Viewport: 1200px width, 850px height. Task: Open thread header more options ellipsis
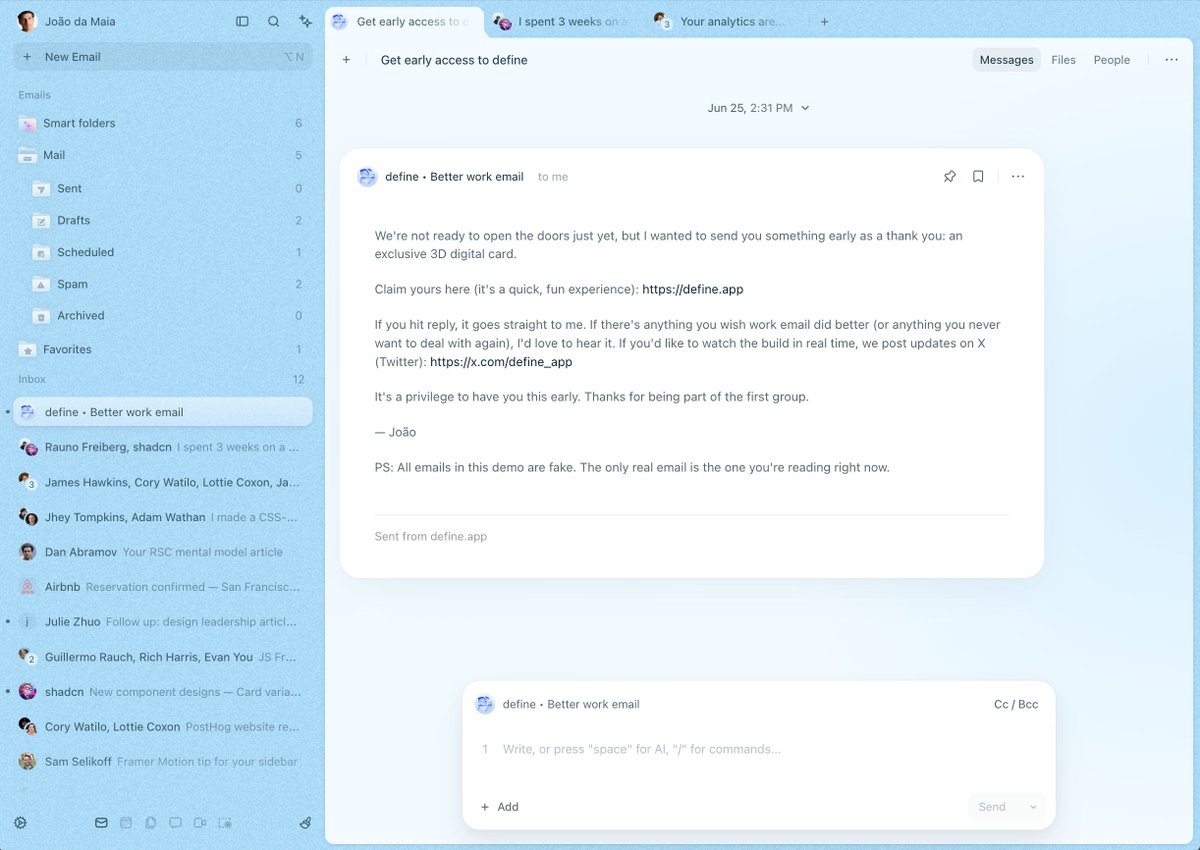[1171, 60]
